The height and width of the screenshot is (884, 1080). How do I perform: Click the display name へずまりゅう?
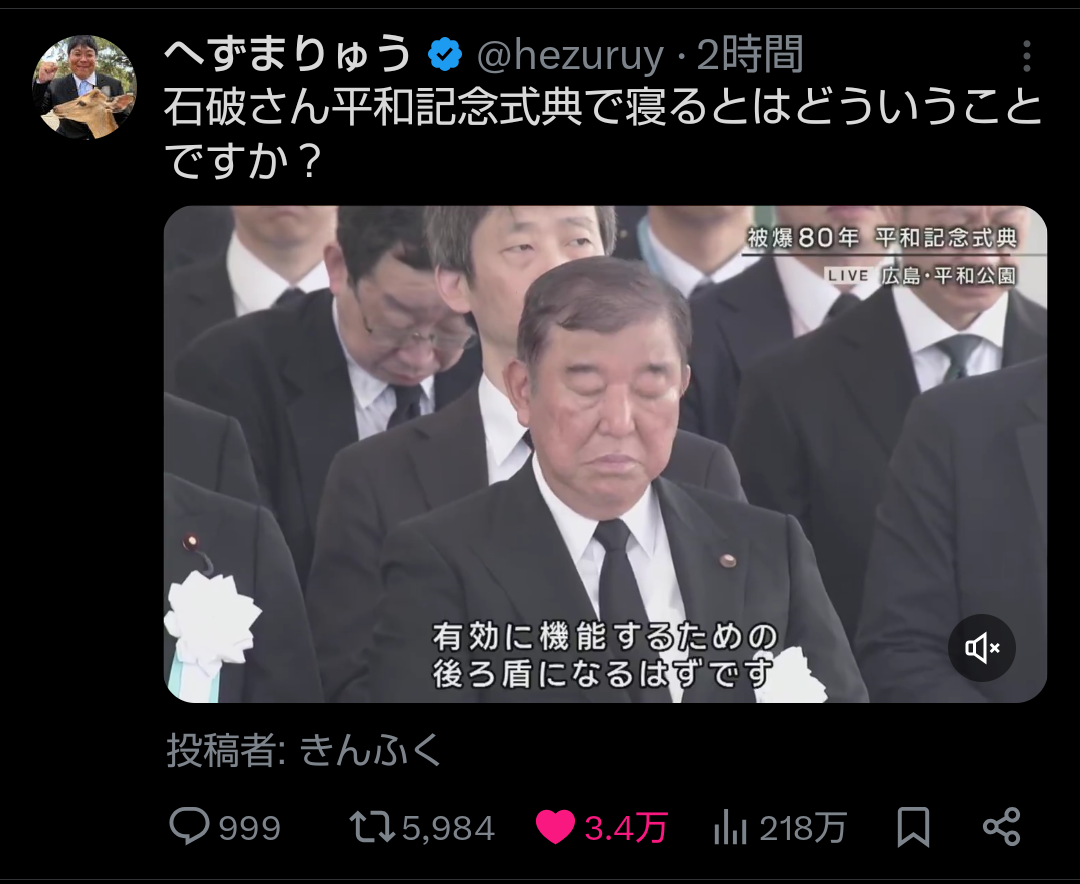[288, 55]
